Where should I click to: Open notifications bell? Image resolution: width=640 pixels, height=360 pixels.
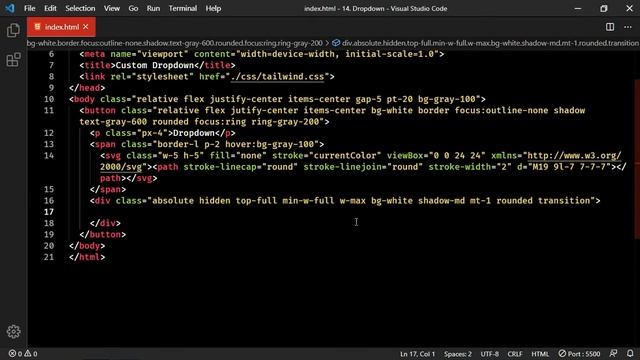click(630, 354)
